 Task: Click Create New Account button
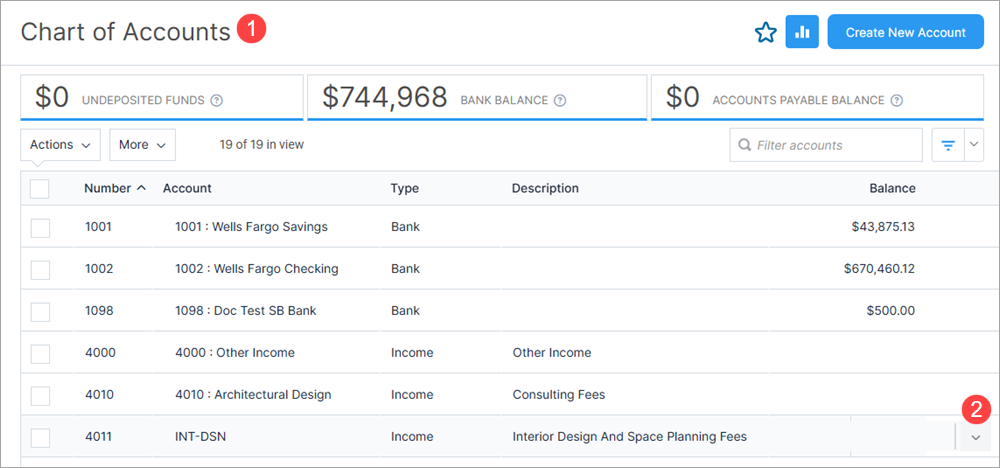(906, 32)
